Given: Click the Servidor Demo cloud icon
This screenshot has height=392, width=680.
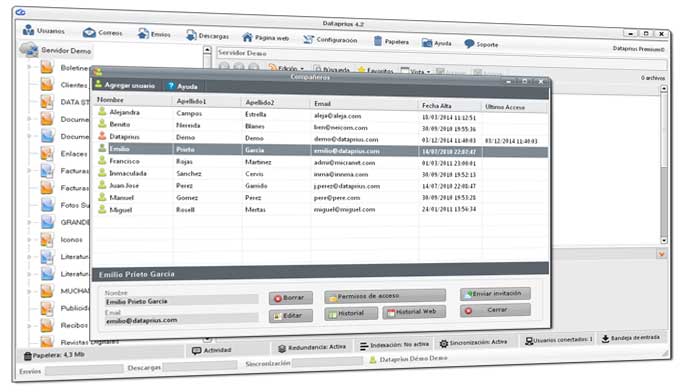Looking at the screenshot, I should pyautogui.click(x=29, y=49).
